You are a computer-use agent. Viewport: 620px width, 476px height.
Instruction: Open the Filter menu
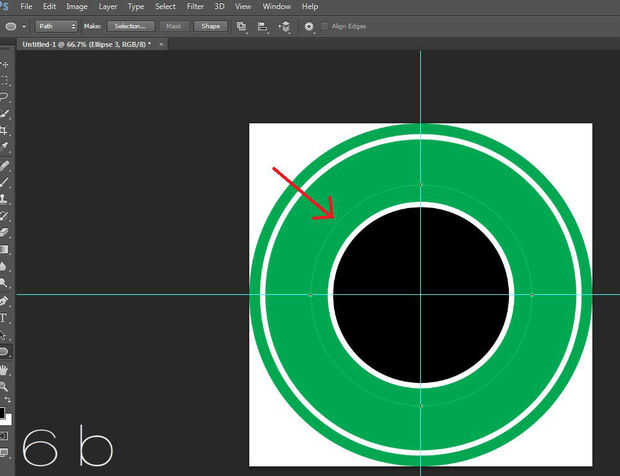point(195,7)
